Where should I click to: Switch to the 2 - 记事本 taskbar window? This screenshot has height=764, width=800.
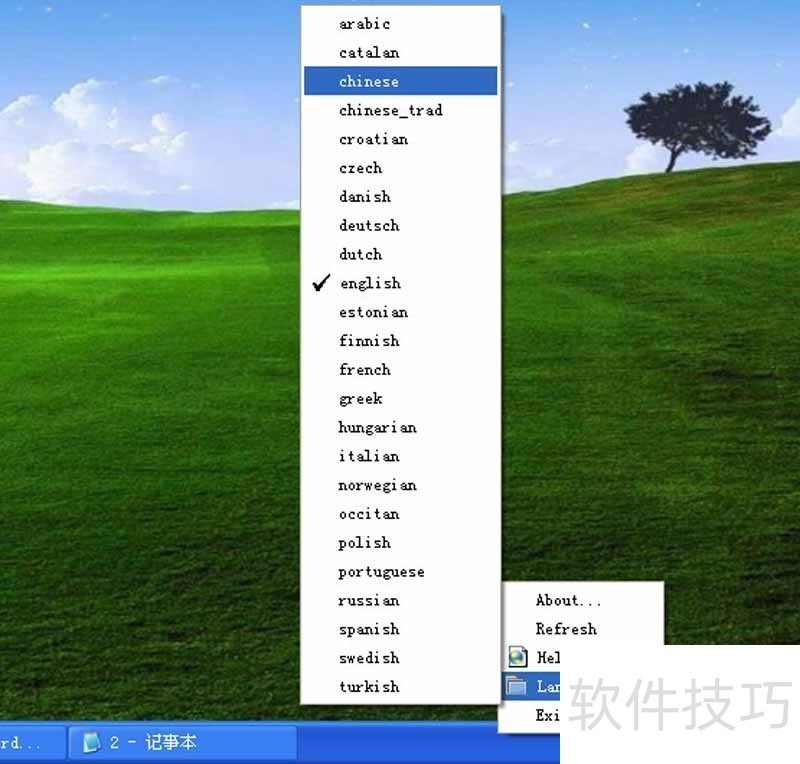point(182,743)
